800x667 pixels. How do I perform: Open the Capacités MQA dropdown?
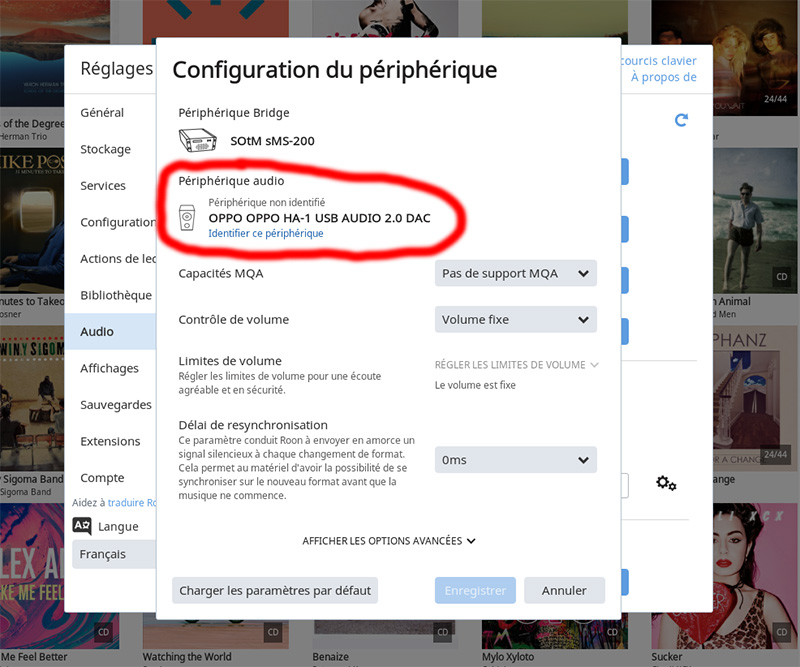click(x=515, y=274)
